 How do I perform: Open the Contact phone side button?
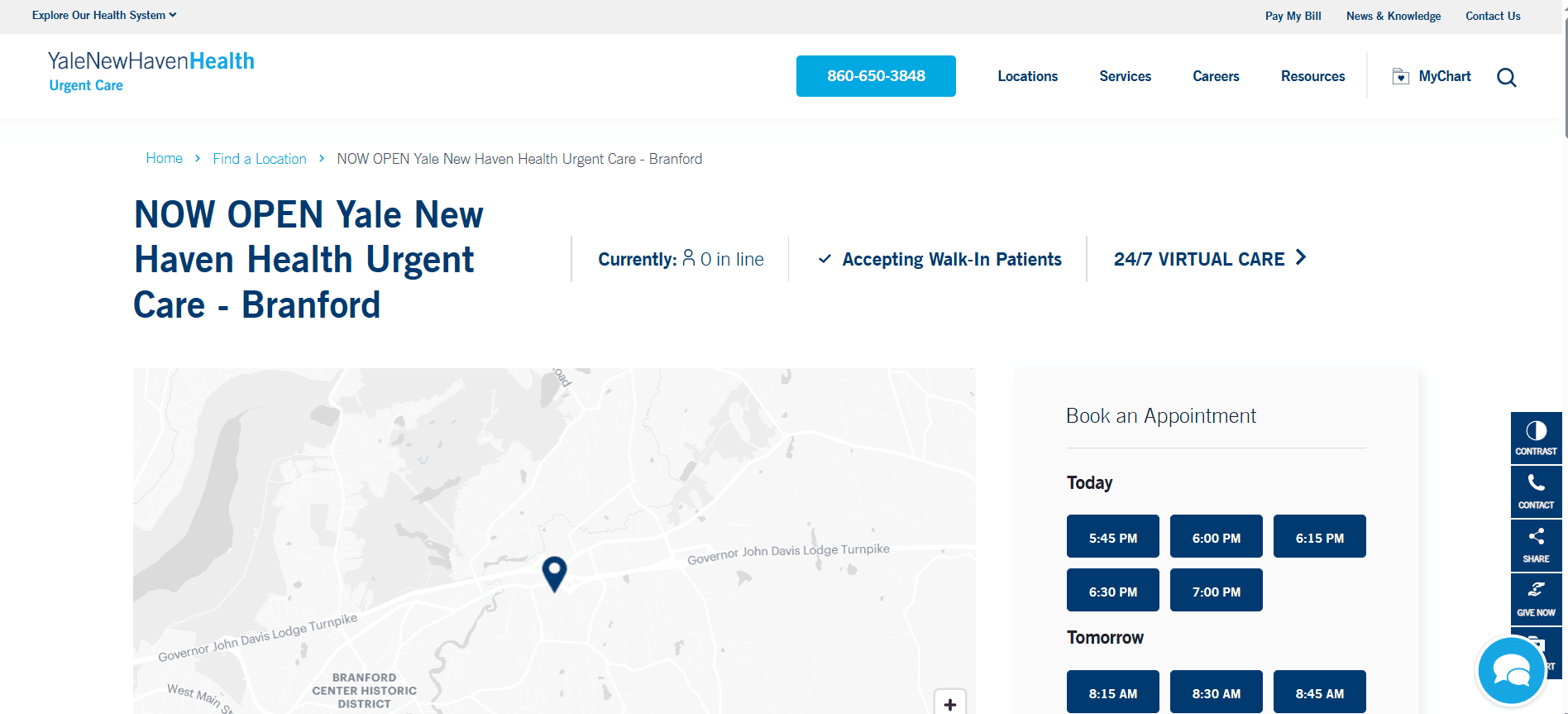pos(1536,491)
